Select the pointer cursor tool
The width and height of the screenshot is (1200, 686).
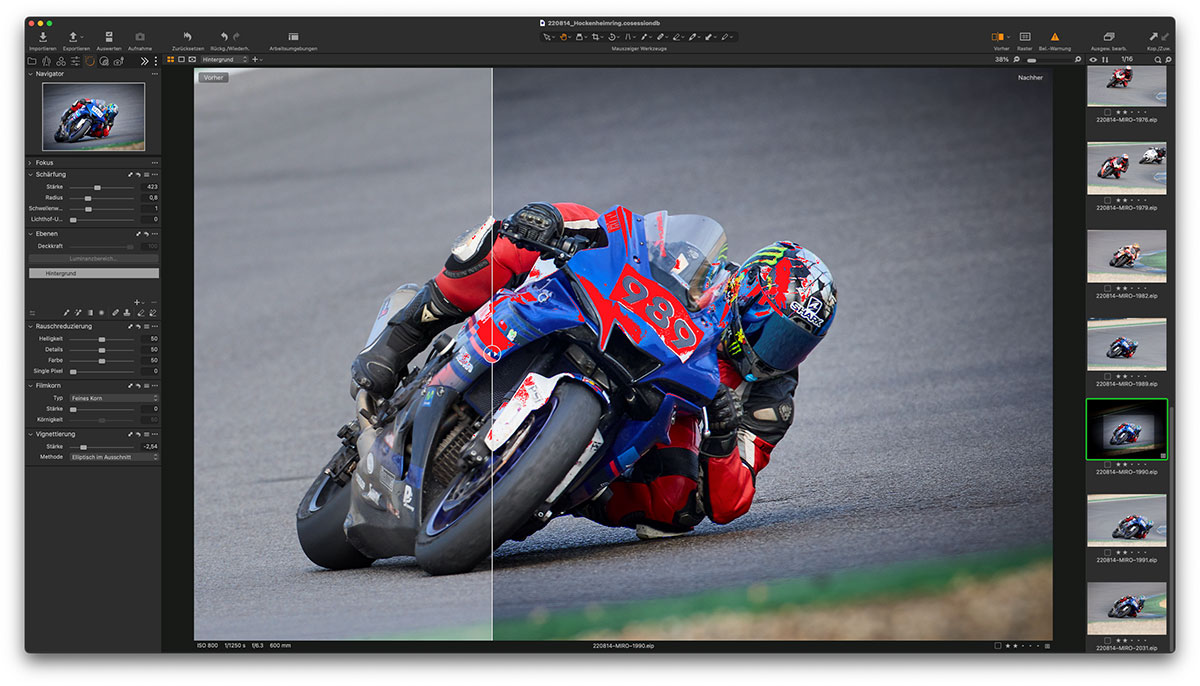point(547,37)
